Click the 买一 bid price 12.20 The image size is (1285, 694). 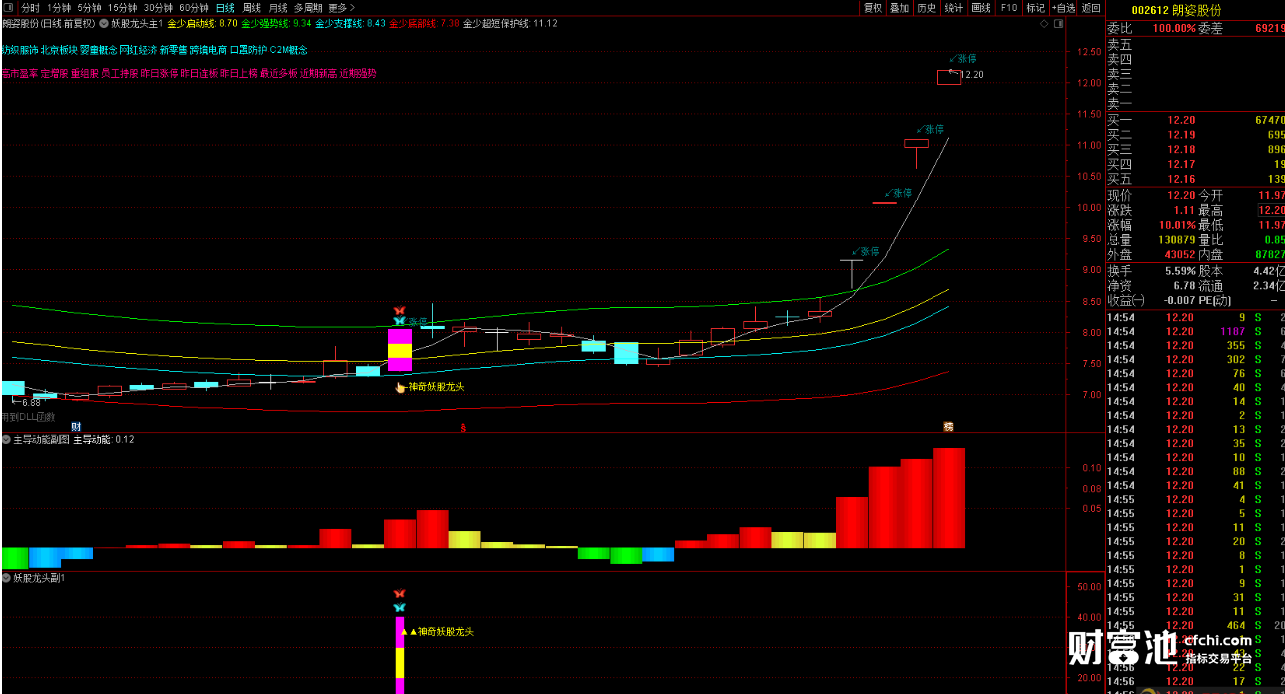point(1181,120)
